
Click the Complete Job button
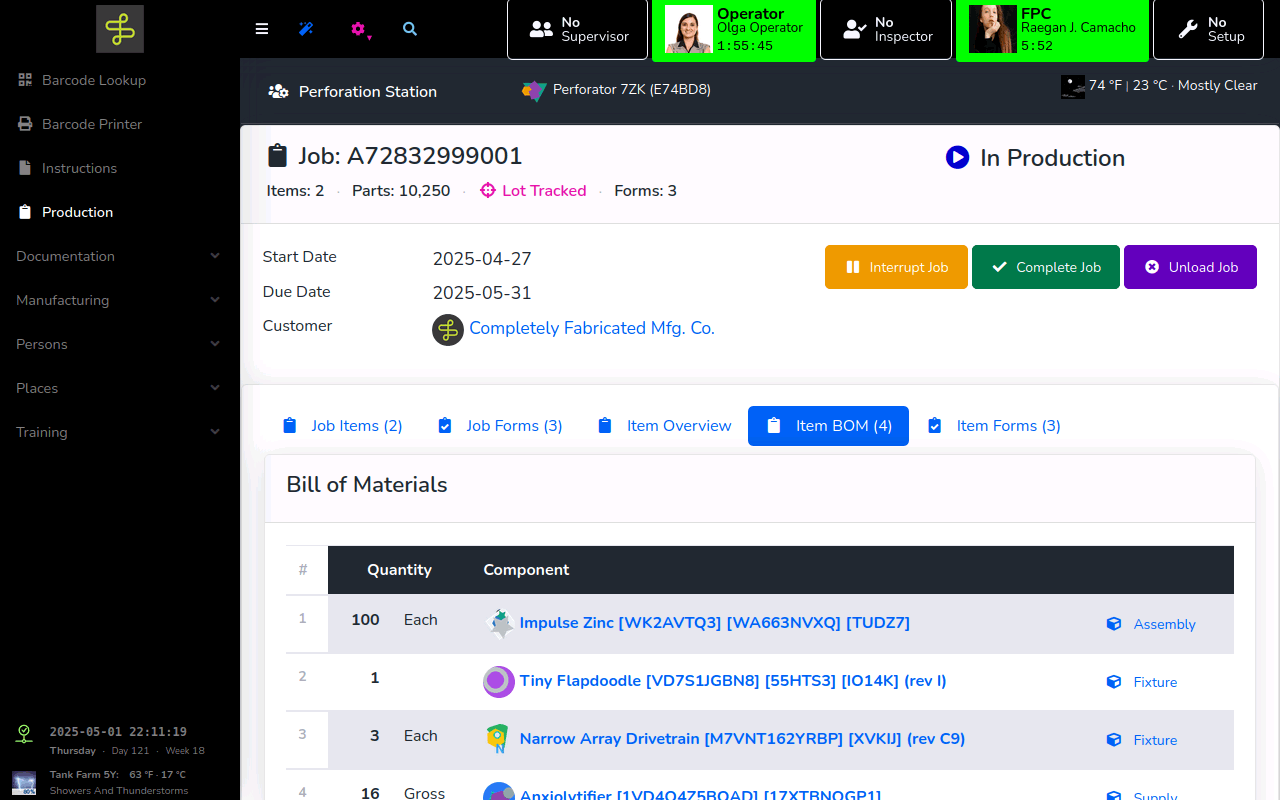click(1046, 267)
